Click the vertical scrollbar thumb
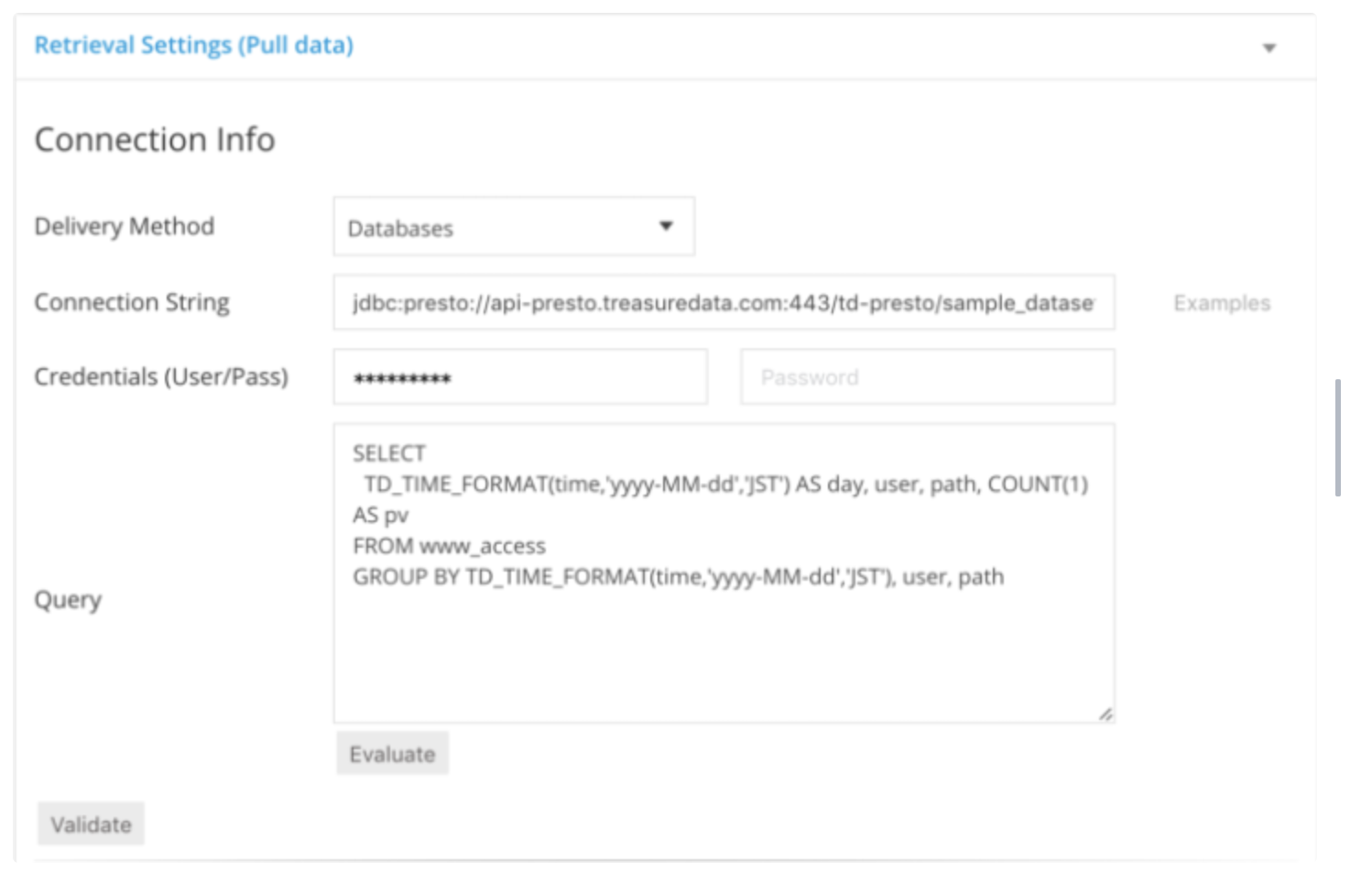 point(1338,438)
